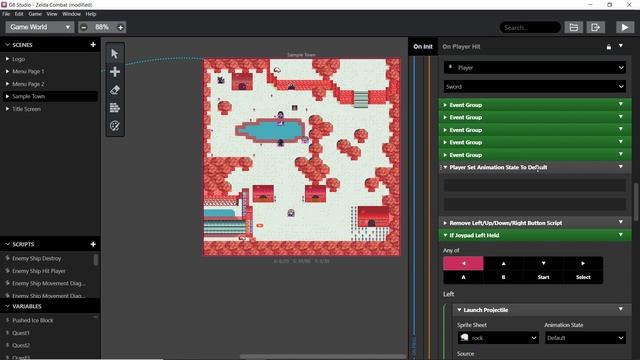Screen dimensions: 640x360
Task: Open the Edit menu
Action: pos(19,14)
